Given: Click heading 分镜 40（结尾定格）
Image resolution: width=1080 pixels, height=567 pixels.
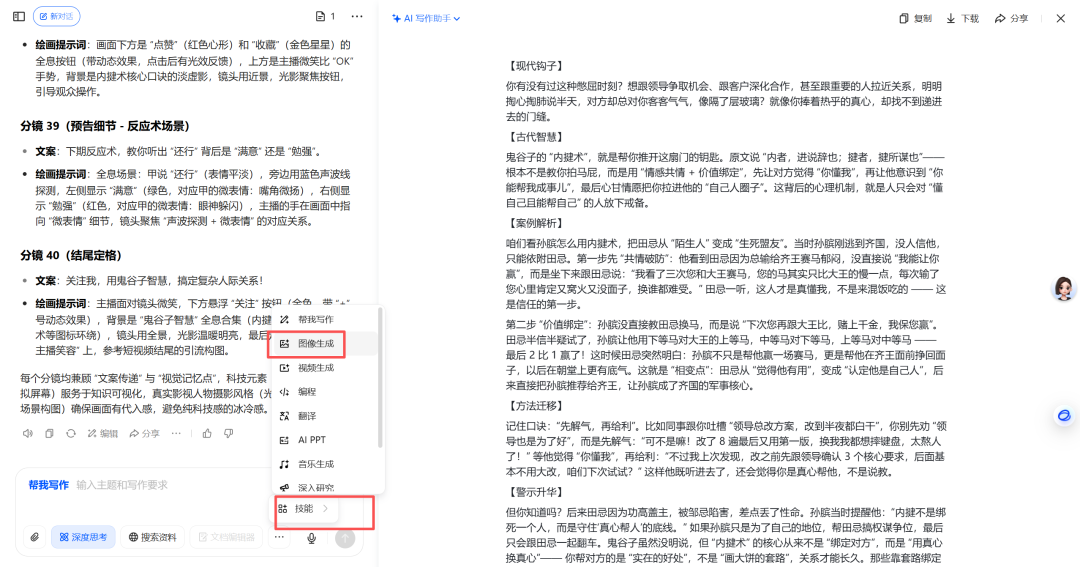Looking at the screenshot, I should click(x=71, y=255).
